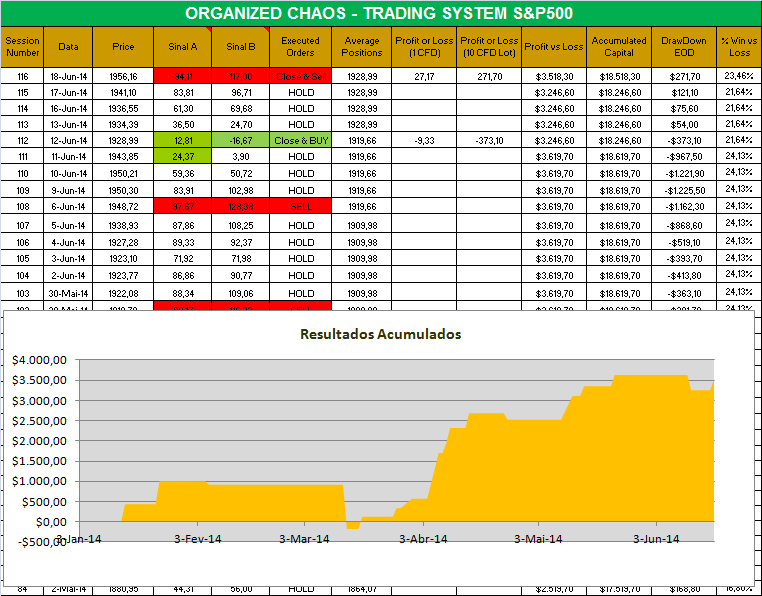Click Profit vs Loss $3.518,30 cell

pyautogui.click(x=554, y=76)
